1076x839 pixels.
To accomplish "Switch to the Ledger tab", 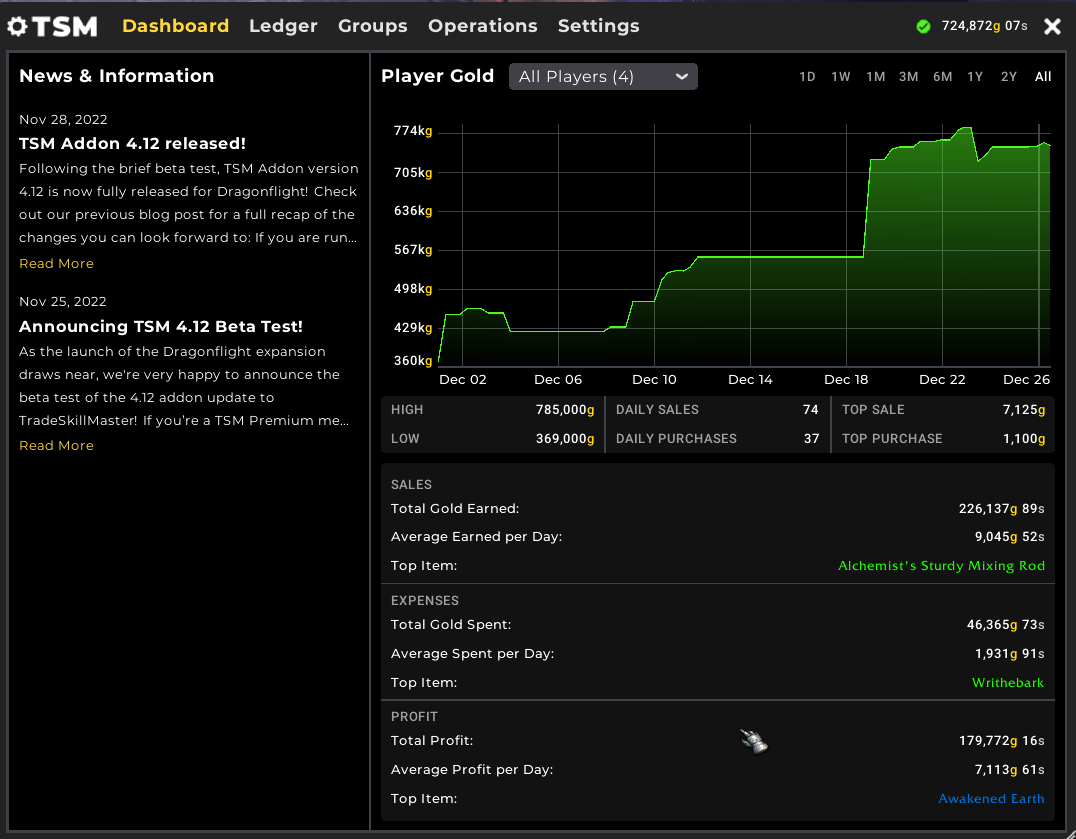I will (283, 26).
